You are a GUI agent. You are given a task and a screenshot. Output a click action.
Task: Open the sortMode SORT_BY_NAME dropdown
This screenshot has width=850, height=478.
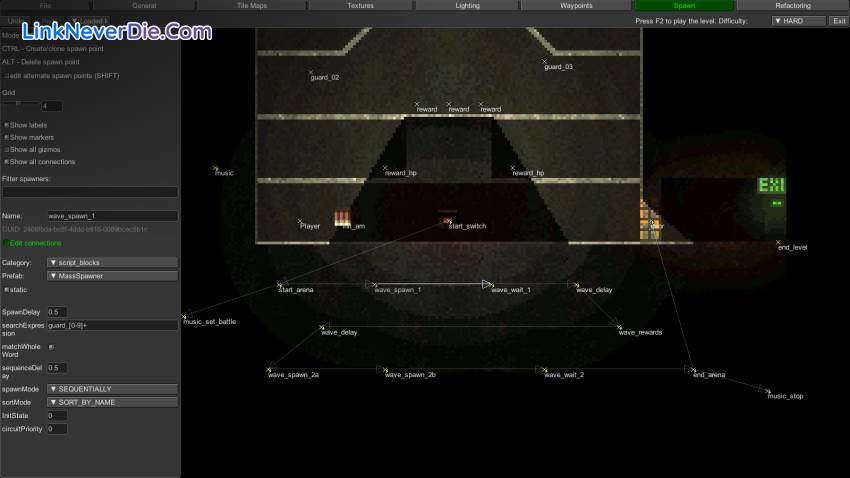[x=112, y=402]
